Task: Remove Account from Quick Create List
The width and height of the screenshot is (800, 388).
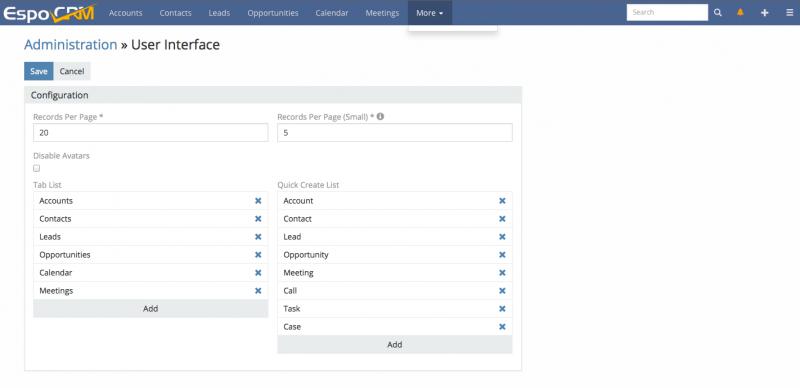Action: [x=502, y=201]
